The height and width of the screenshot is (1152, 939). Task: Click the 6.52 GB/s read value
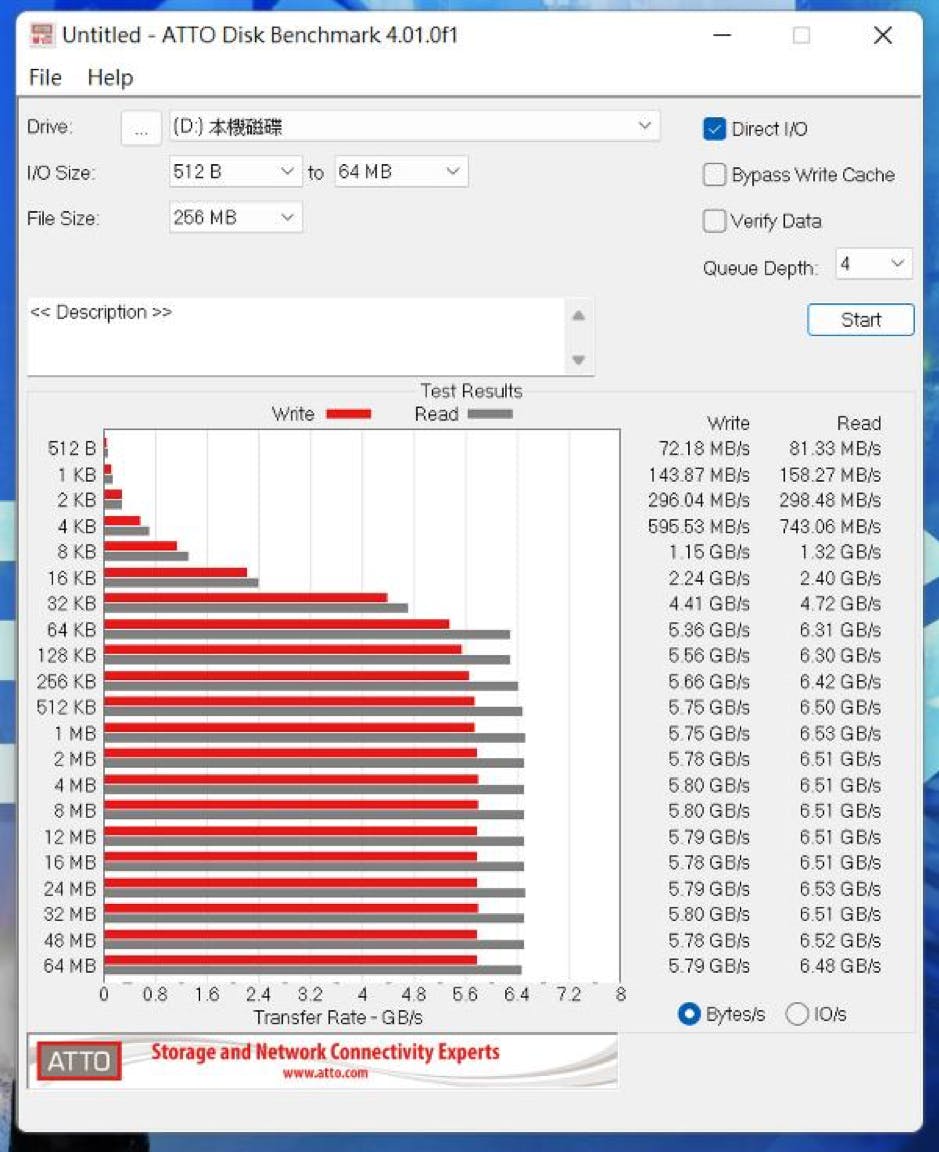[841, 940]
